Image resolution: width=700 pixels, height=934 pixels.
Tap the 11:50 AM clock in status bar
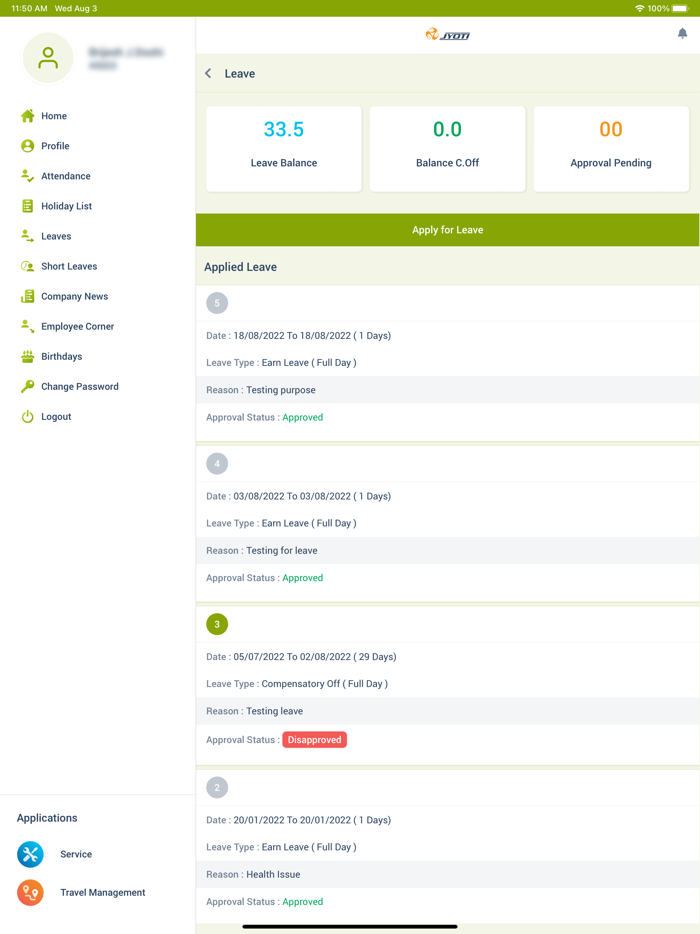click(x=29, y=8)
